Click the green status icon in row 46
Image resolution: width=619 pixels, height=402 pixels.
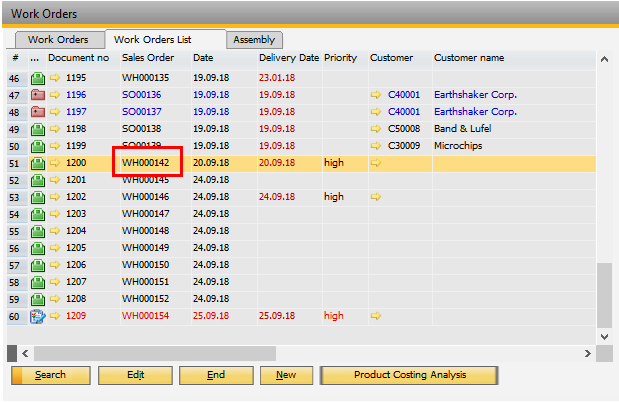[x=38, y=78]
